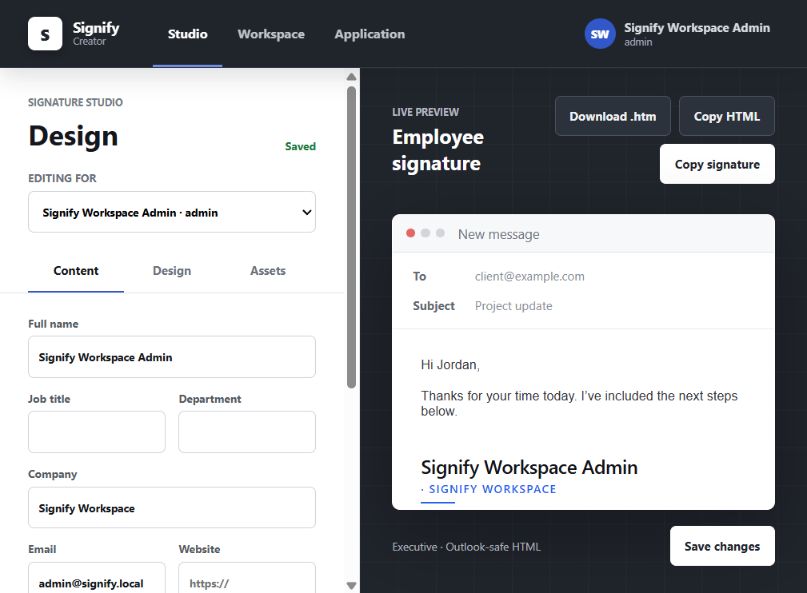Image resolution: width=807 pixels, height=593 pixels.
Task: Click the left panel scrollbar thumb
Action: point(352,237)
